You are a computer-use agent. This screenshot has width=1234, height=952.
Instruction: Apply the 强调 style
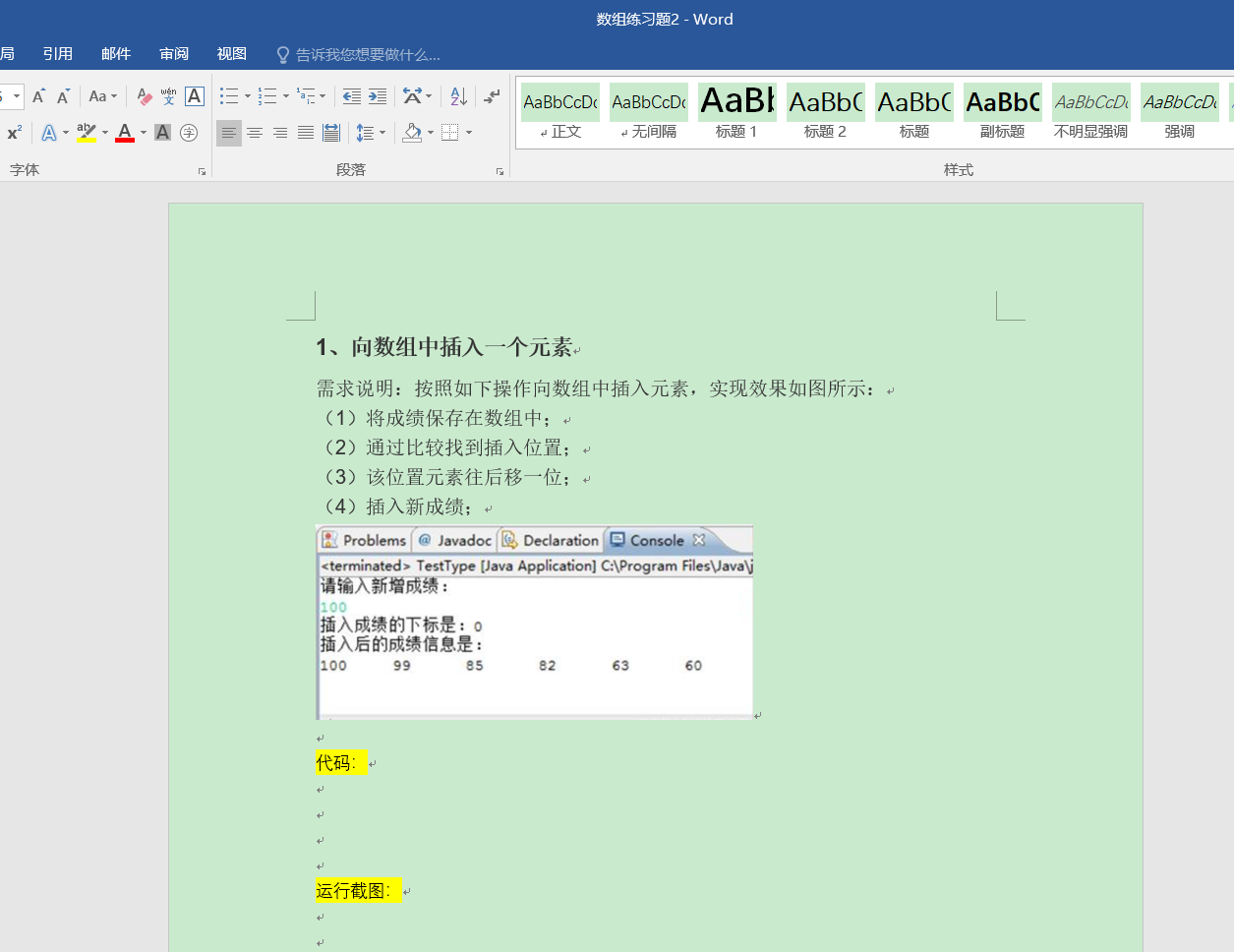[x=1180, y=113]
